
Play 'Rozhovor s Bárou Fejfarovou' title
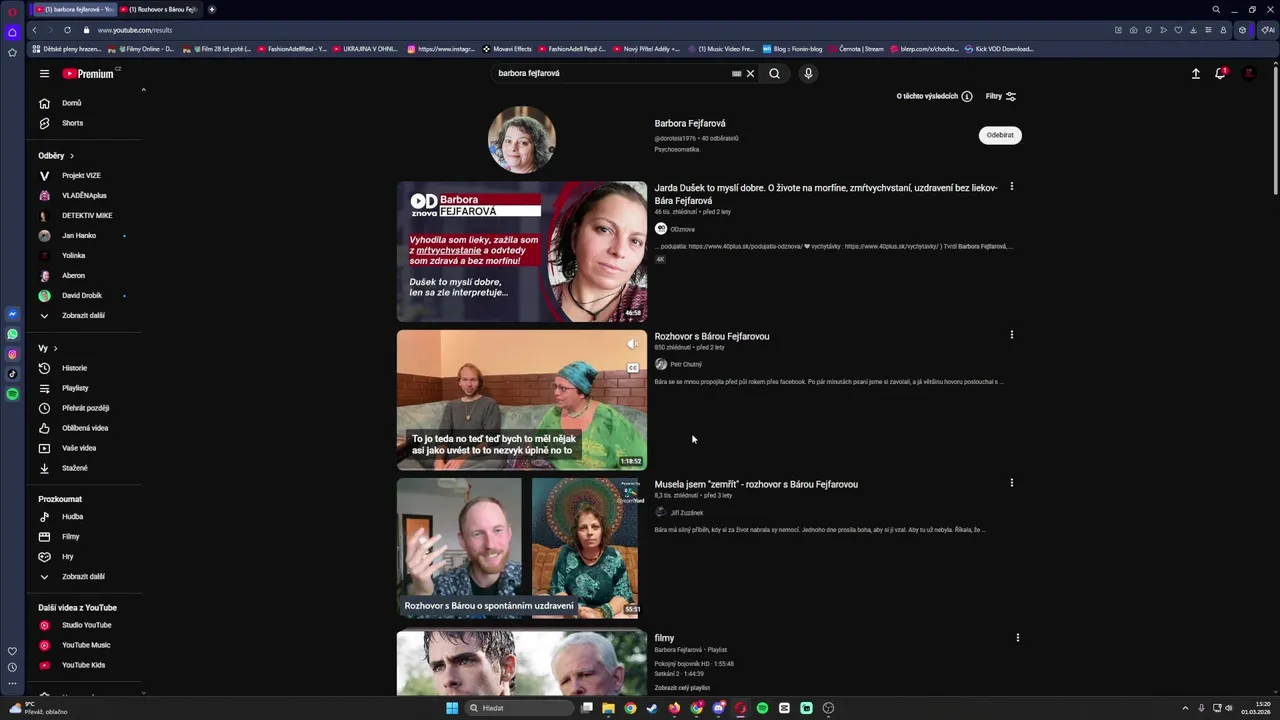click(x=712, y=336)
